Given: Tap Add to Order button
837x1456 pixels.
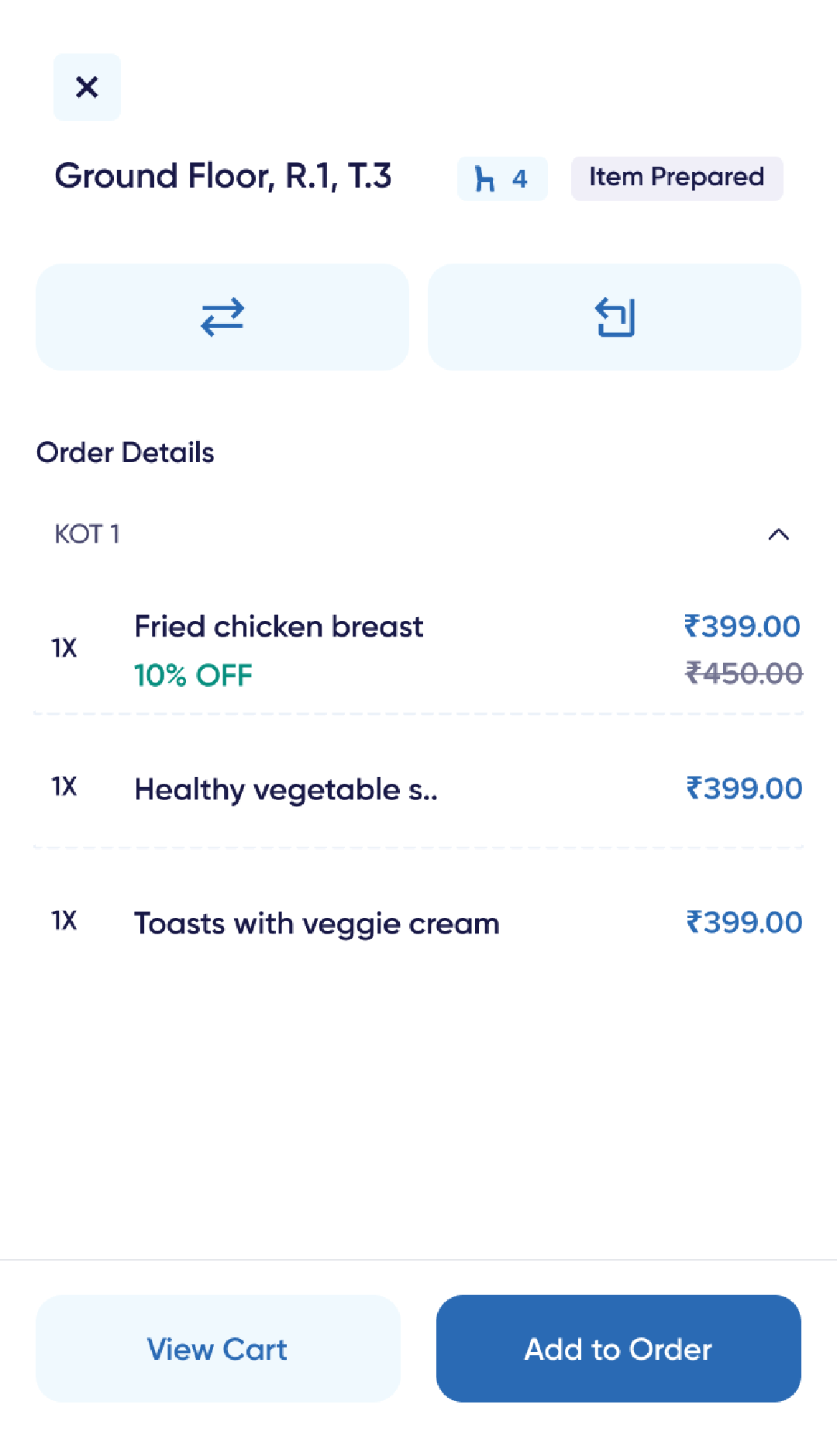Looking at the screenshot, I should [x=618, y=1348].
